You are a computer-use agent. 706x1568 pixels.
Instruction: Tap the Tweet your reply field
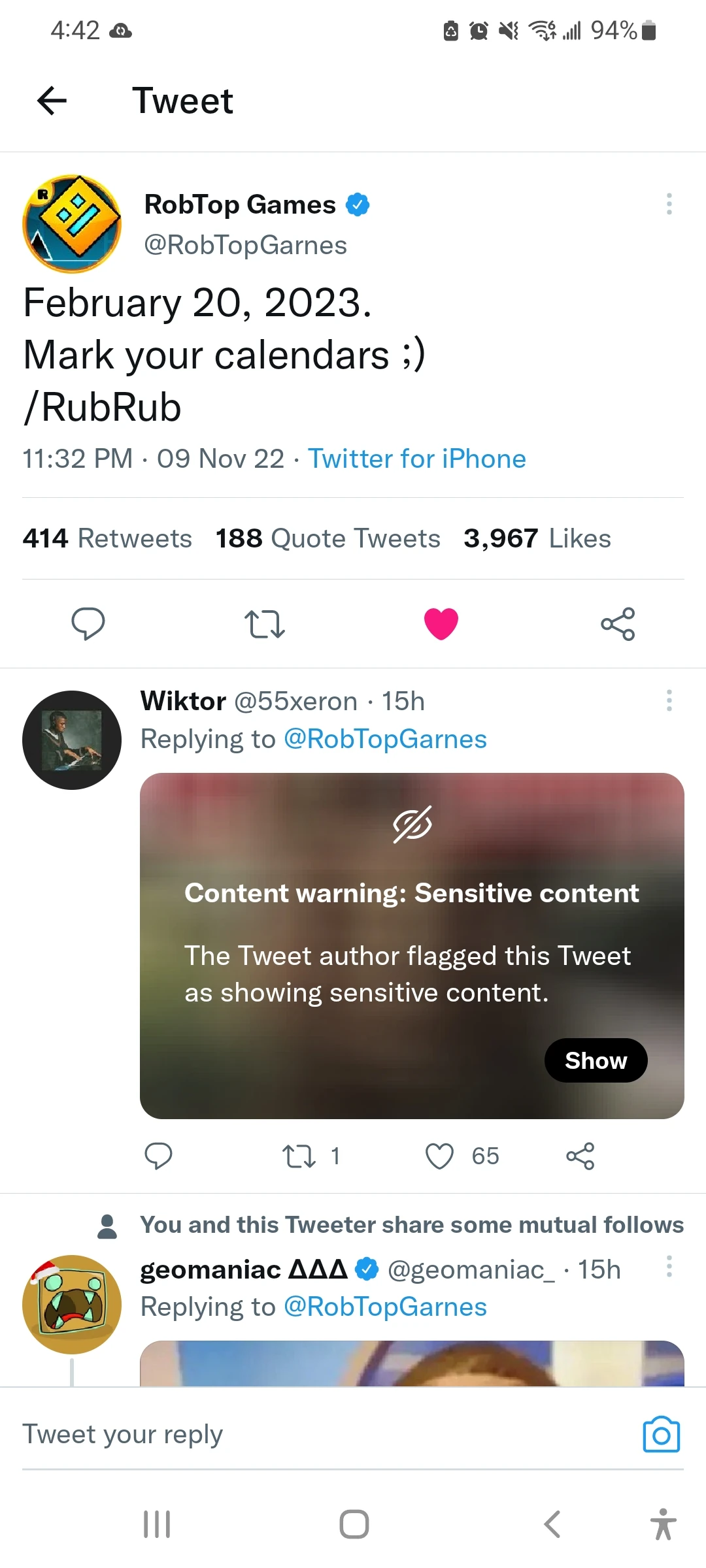pyautogui.click(x=314, y=1434)
